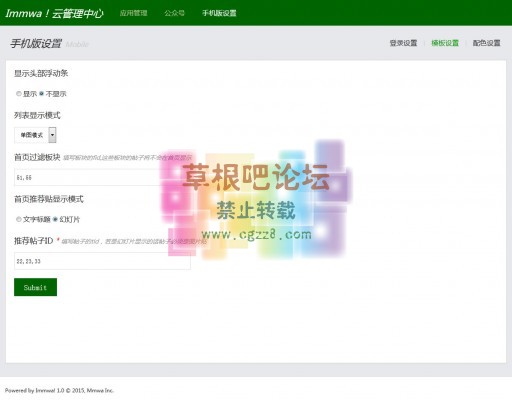
Task: Switch to the 配色设置 tab
Action: pos(486,43)
